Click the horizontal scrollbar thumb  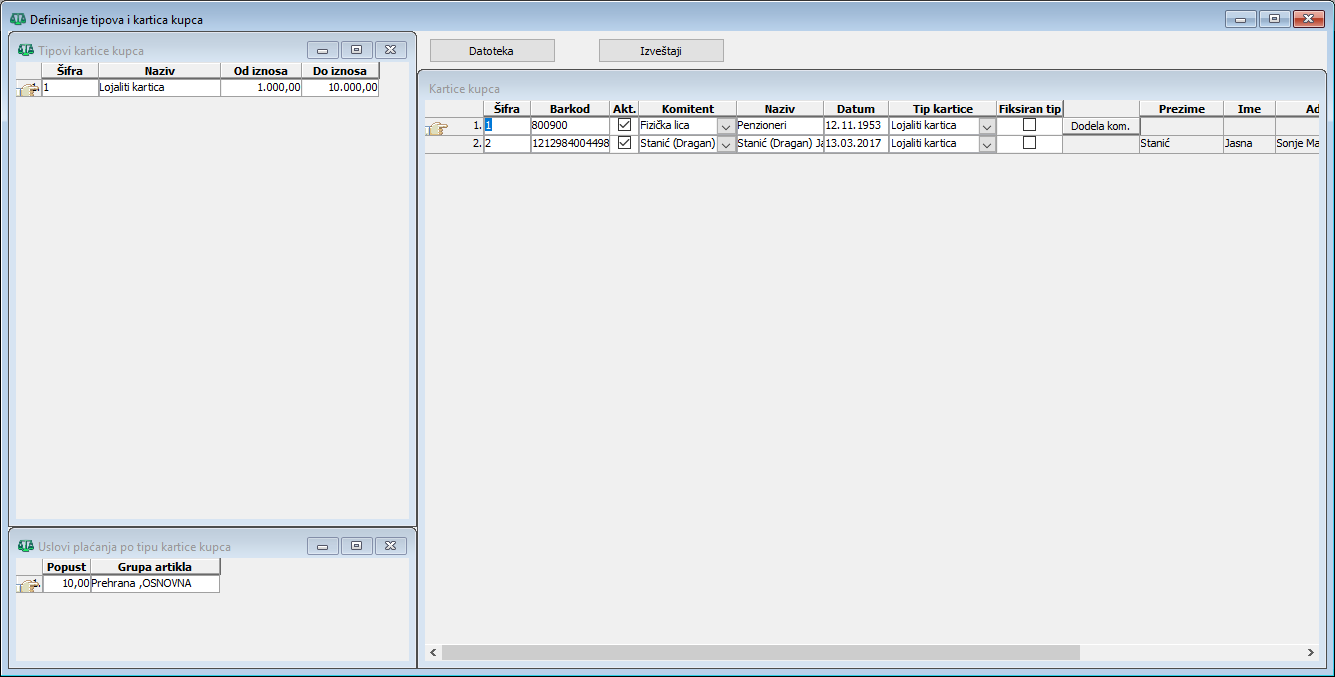click(x=761, y=653)
